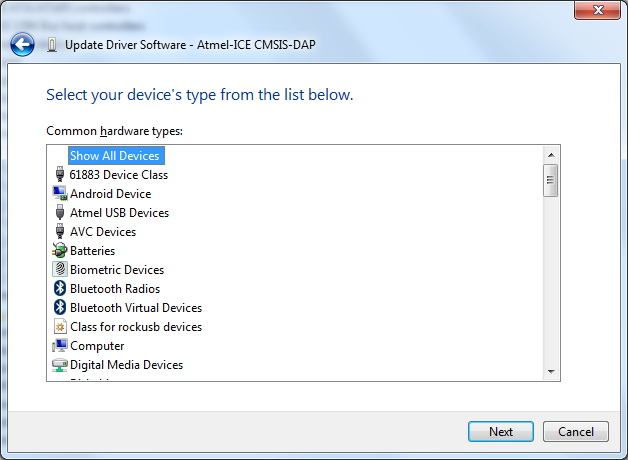This screenshot has height=460, width=628.
Task: Choose Digital Media Devices from the list
Action: 126,365
